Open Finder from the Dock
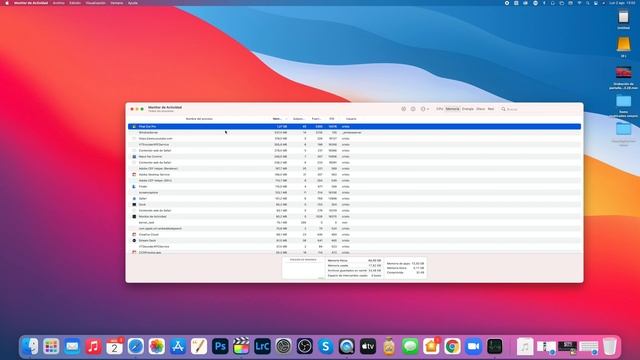Image resolution: width=640 pixels, height=360 pixels. [30, 347]
